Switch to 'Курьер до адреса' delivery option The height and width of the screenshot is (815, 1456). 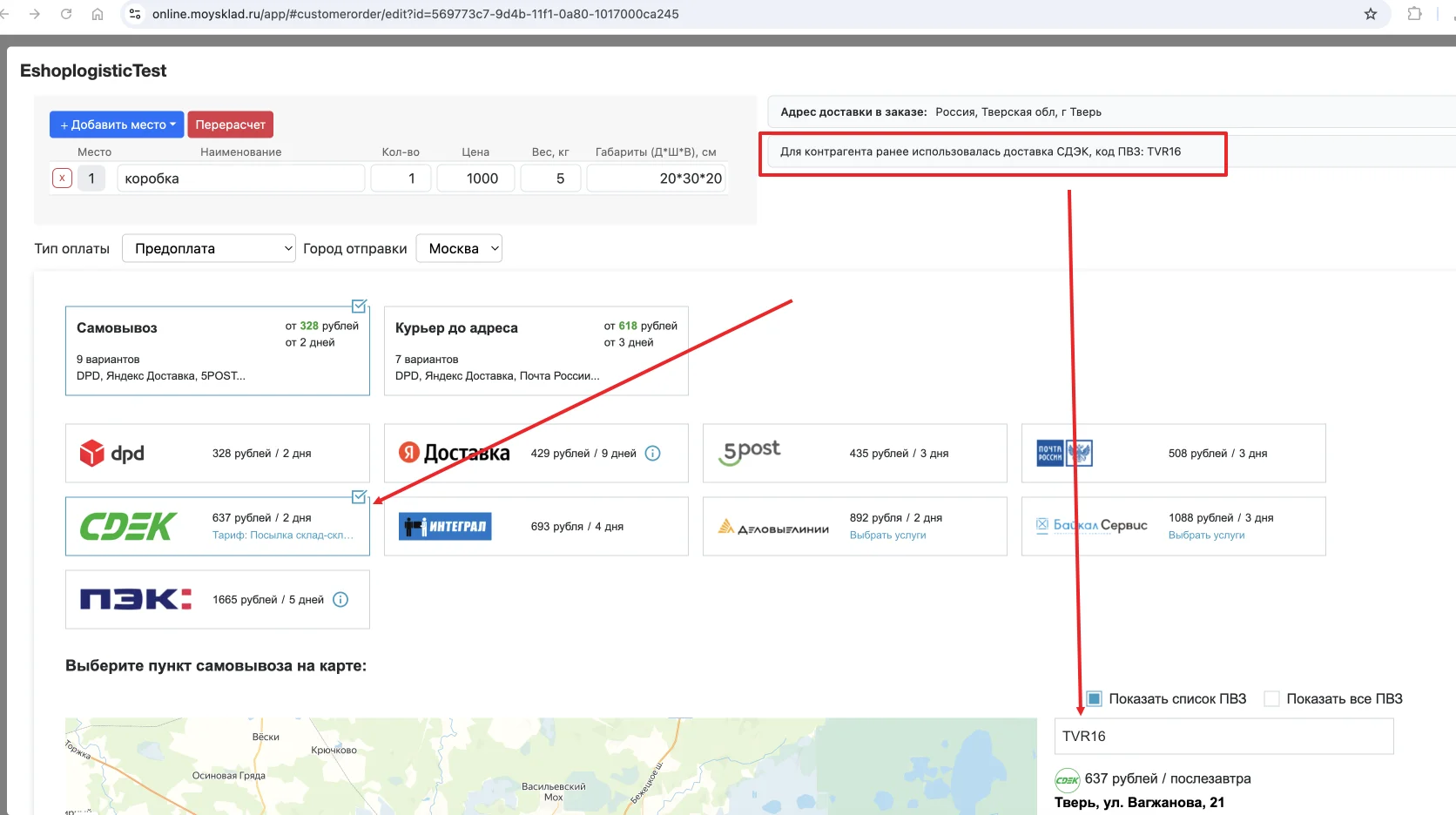point(536,351)
